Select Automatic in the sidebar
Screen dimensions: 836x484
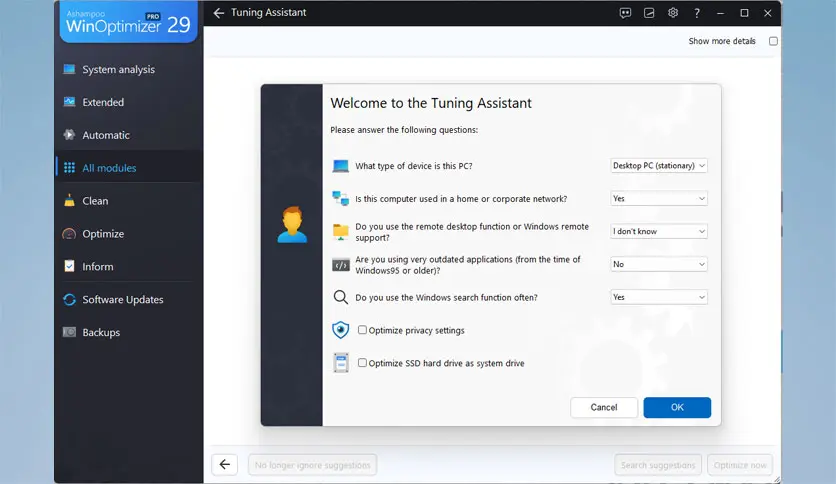[x=129, y=135]
